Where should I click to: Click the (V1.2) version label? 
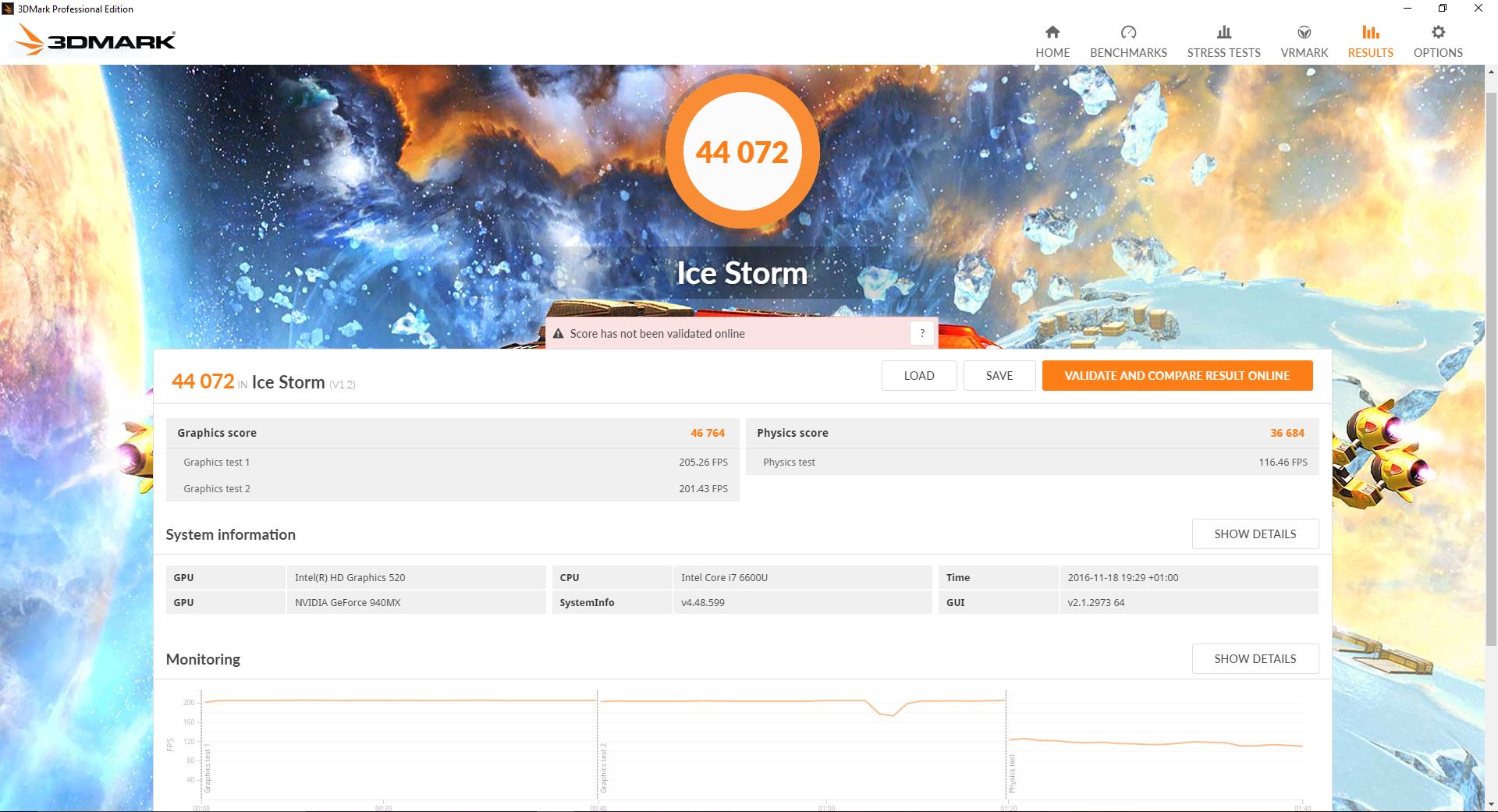coord(342,385)
